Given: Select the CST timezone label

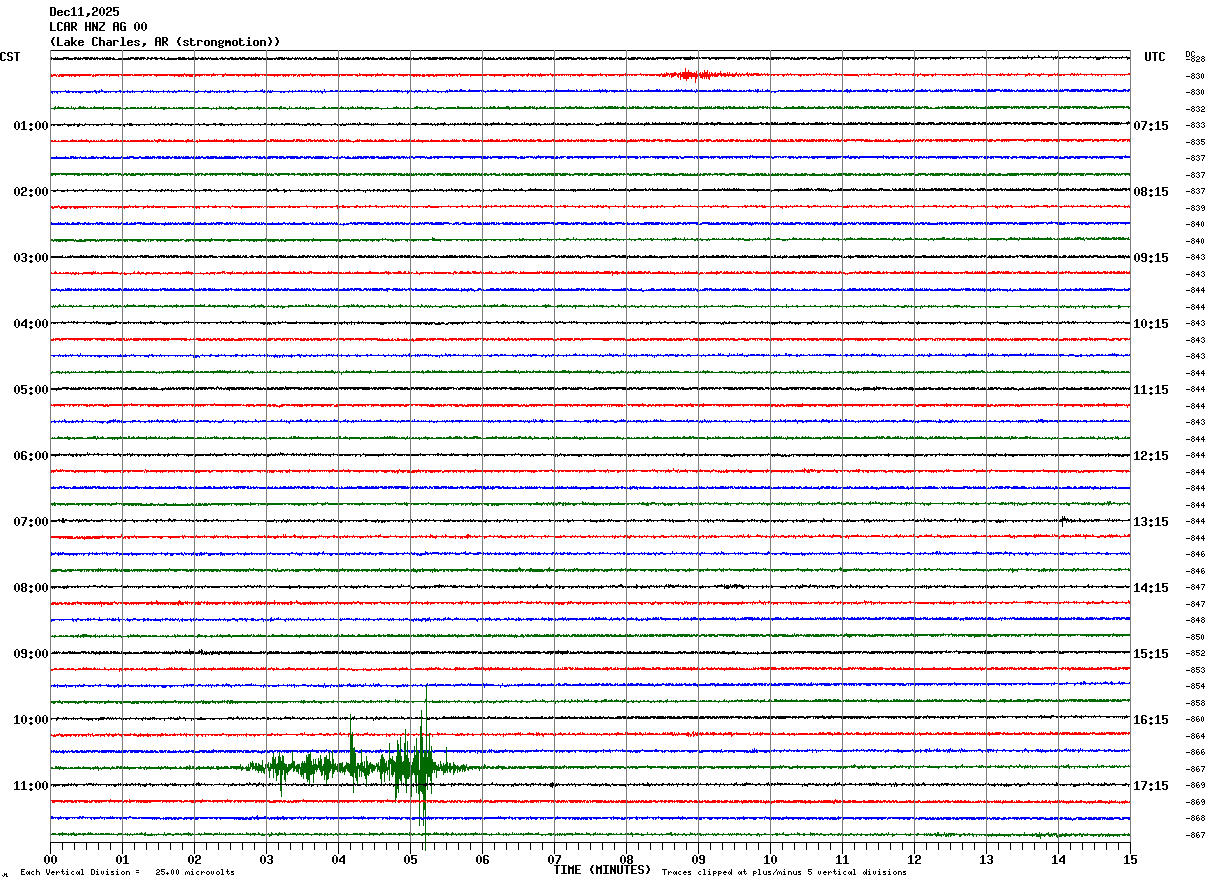Looking at the screenshot, I should click(10, 57).
